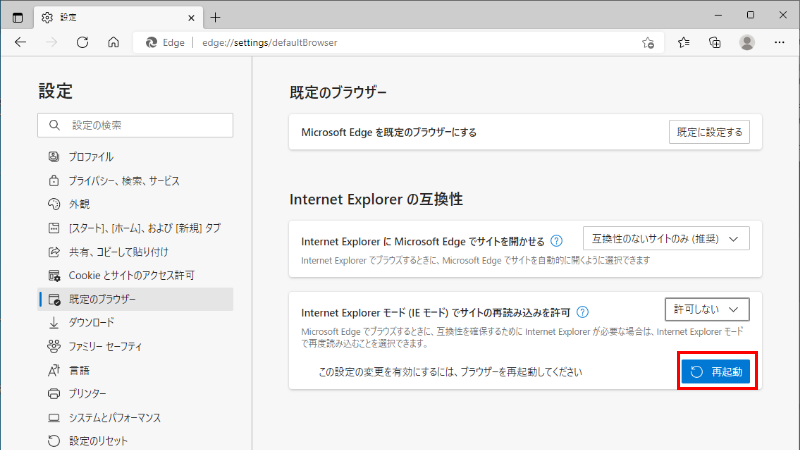800x450 pixels.
Task: Click the forward arrow button
Action: click(52, 42)
